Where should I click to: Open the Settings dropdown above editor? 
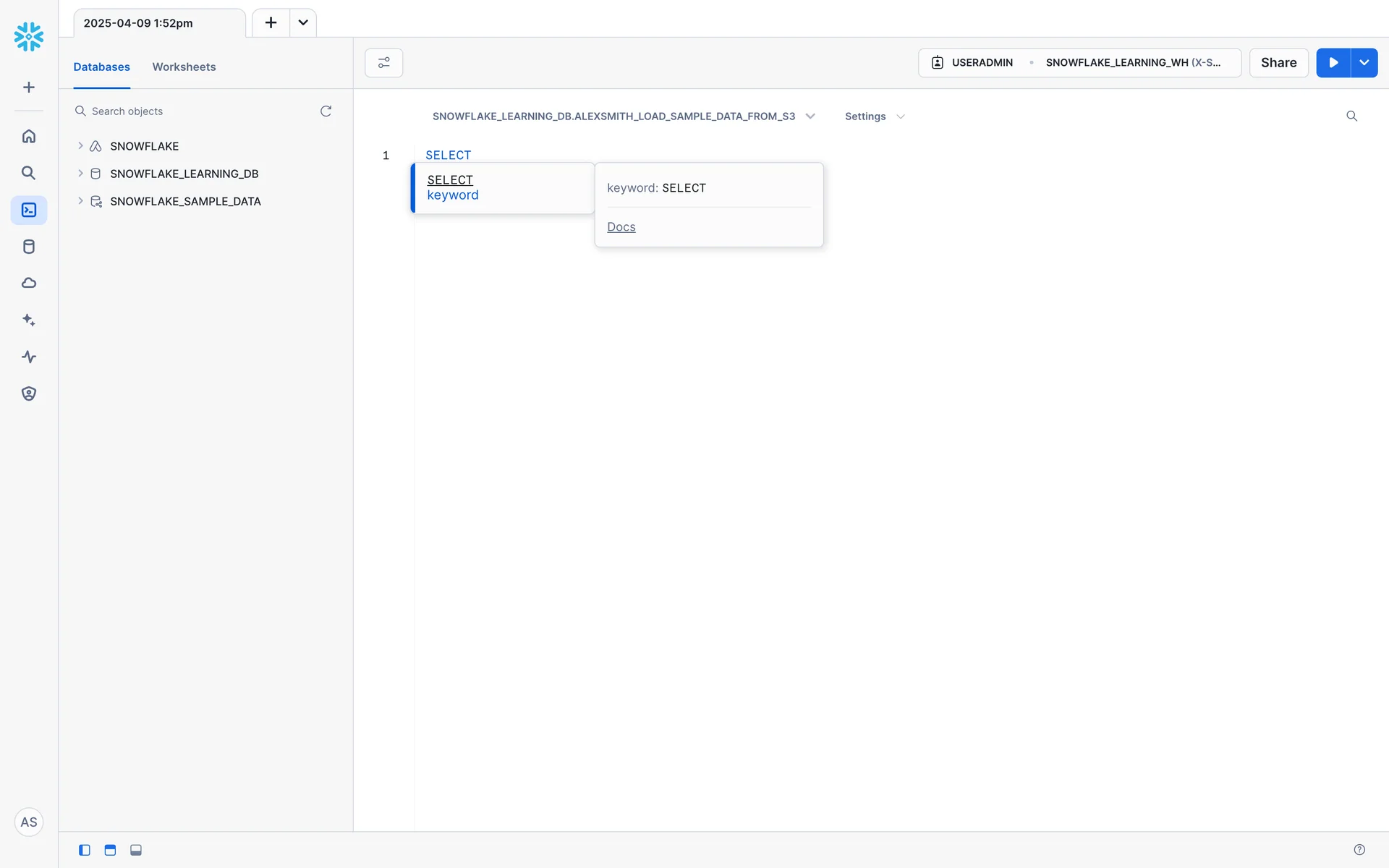point(874,116)
